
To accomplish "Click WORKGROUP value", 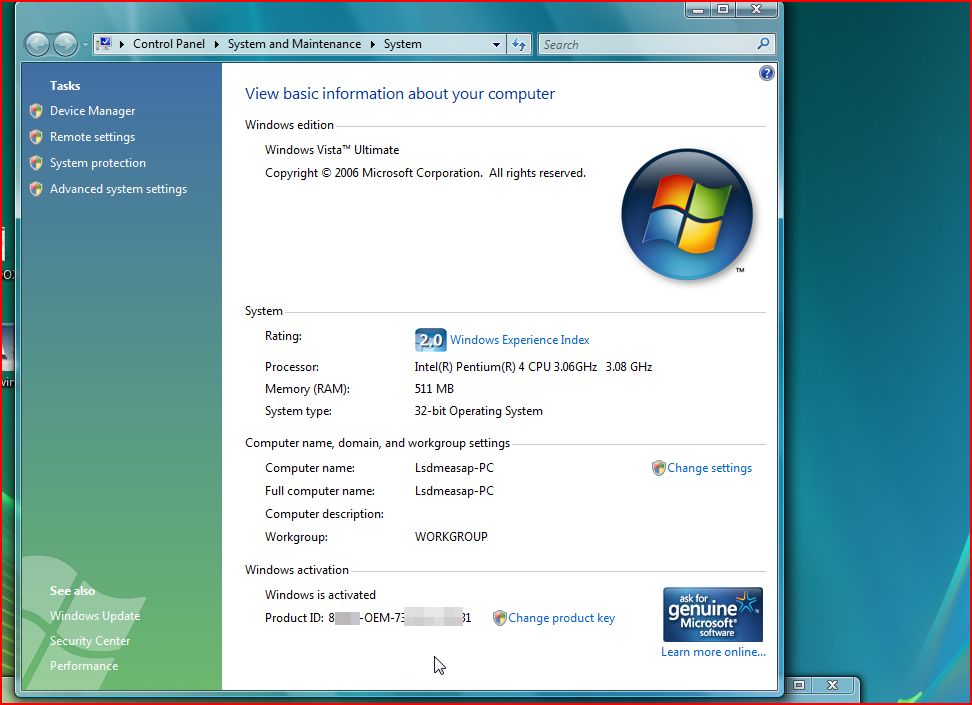I will coord(451,537).
